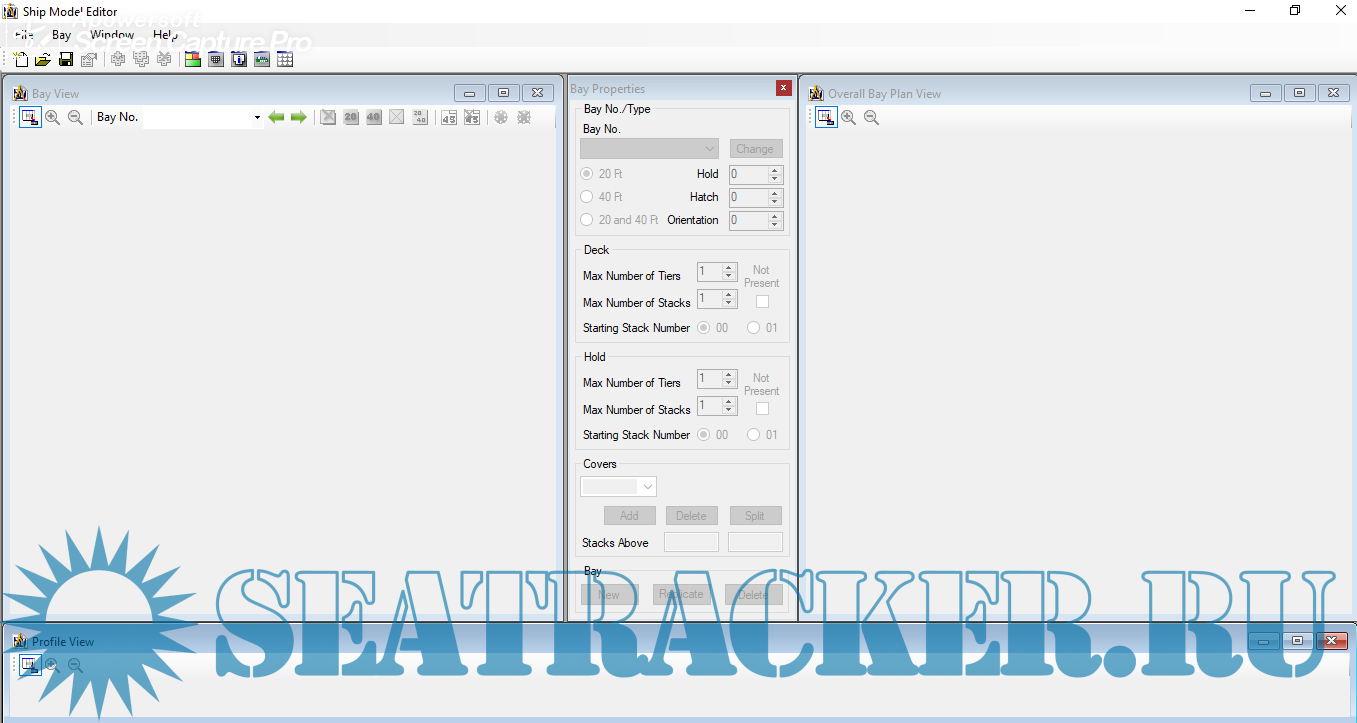Select the 40 Ft radio button

[587, 197]
